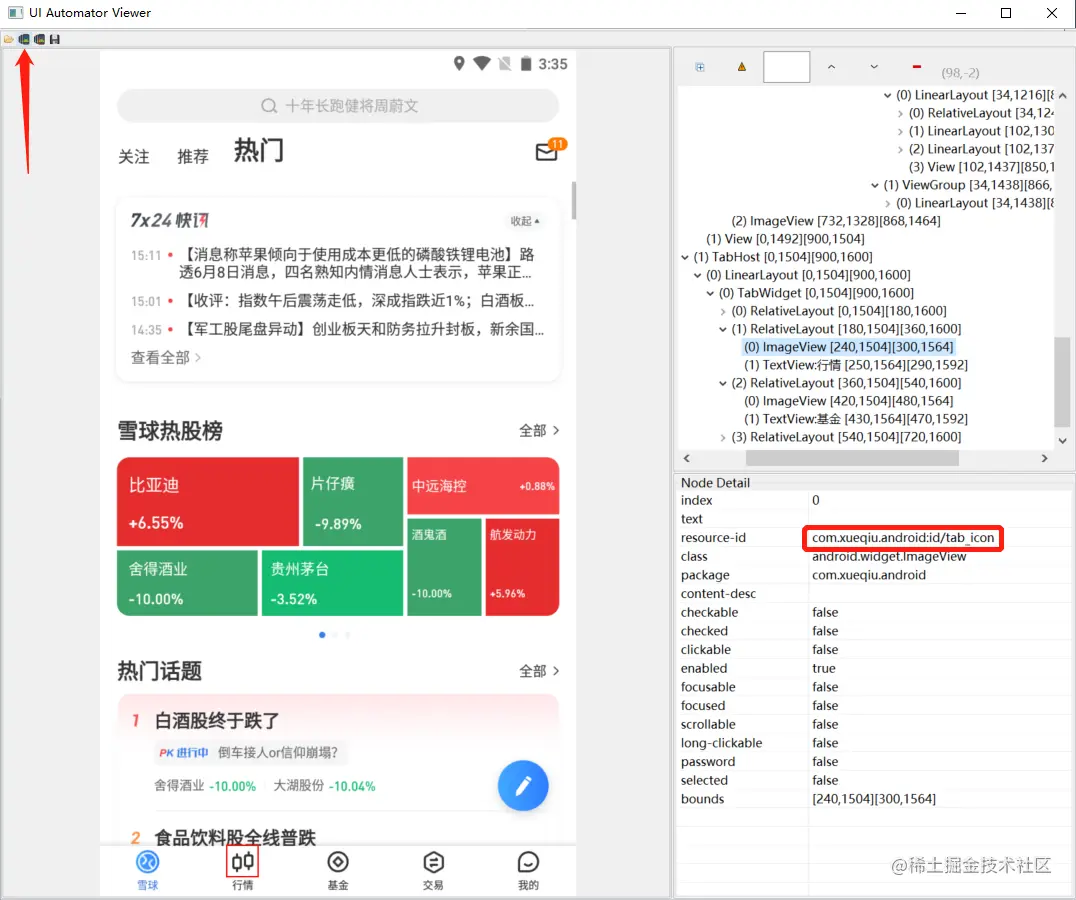Go to previous search result arrow

click(x=832, y=67)
